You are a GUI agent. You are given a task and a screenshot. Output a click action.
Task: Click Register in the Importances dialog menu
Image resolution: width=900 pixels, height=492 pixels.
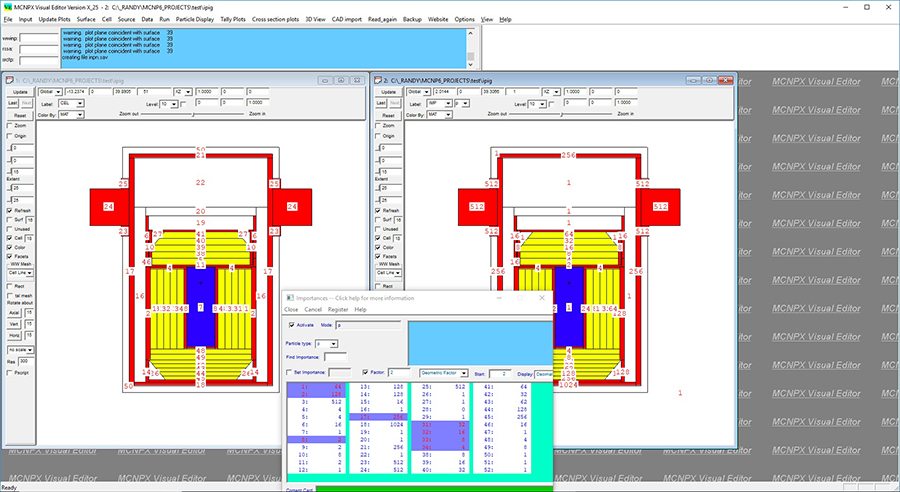point(338,309)
